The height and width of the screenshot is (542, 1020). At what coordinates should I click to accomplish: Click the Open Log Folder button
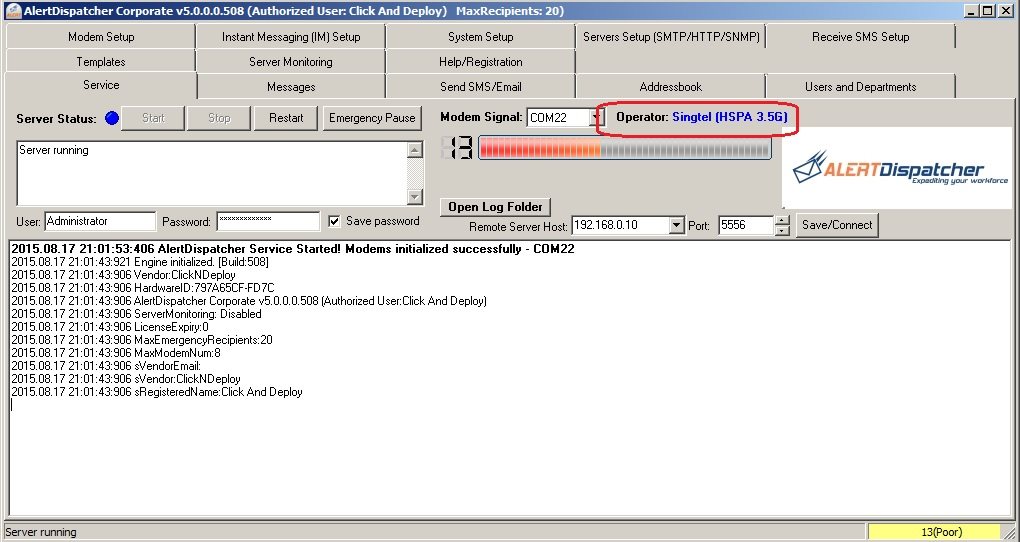pos(496,207)
